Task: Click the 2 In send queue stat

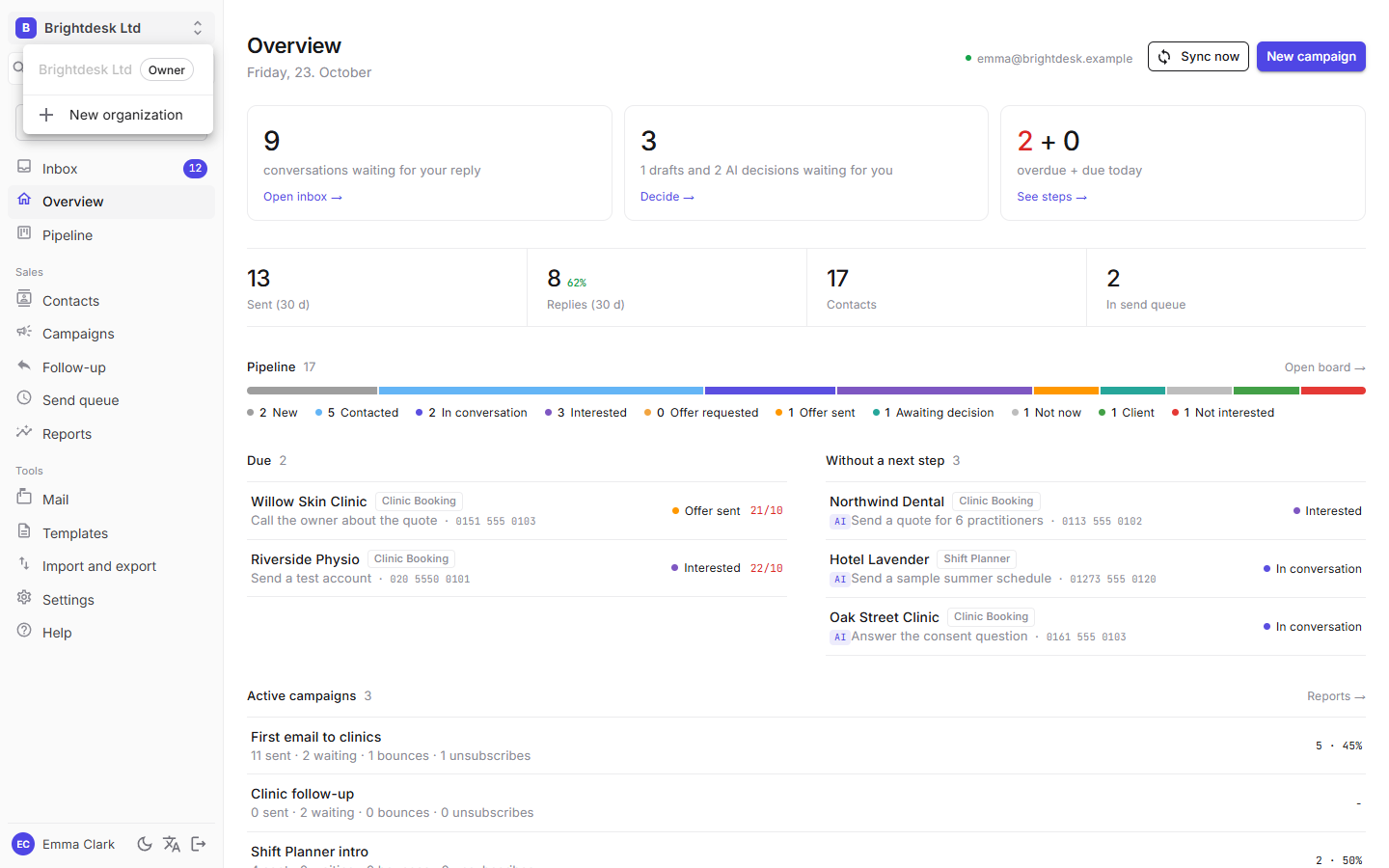Action: click(x=1226, y=287)
